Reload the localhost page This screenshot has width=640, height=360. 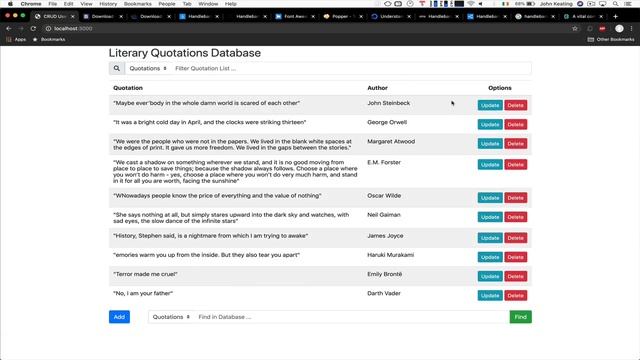tap(33, 29)
